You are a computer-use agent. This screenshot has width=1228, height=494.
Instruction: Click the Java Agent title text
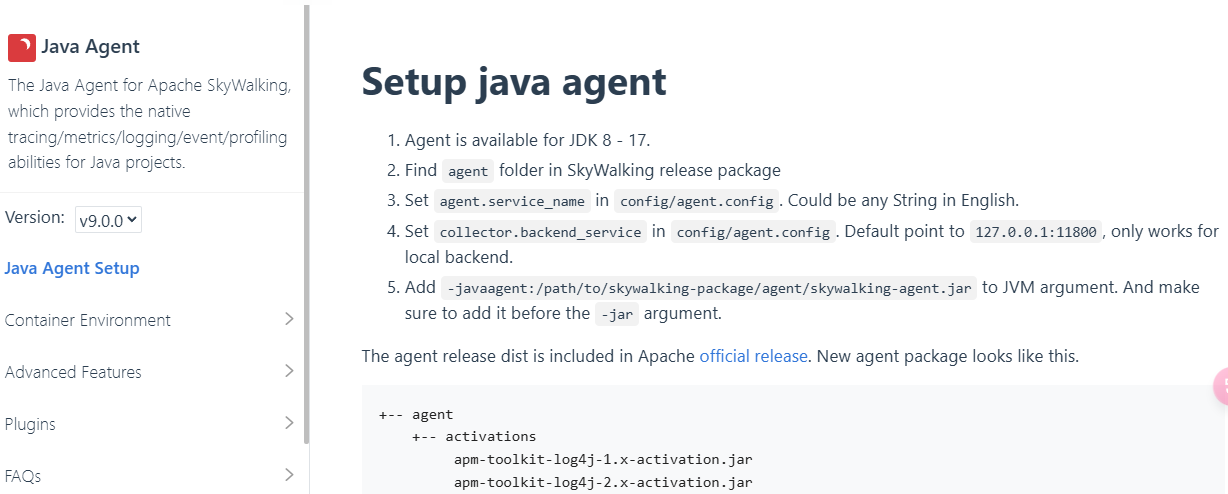(x=90, y=46)
